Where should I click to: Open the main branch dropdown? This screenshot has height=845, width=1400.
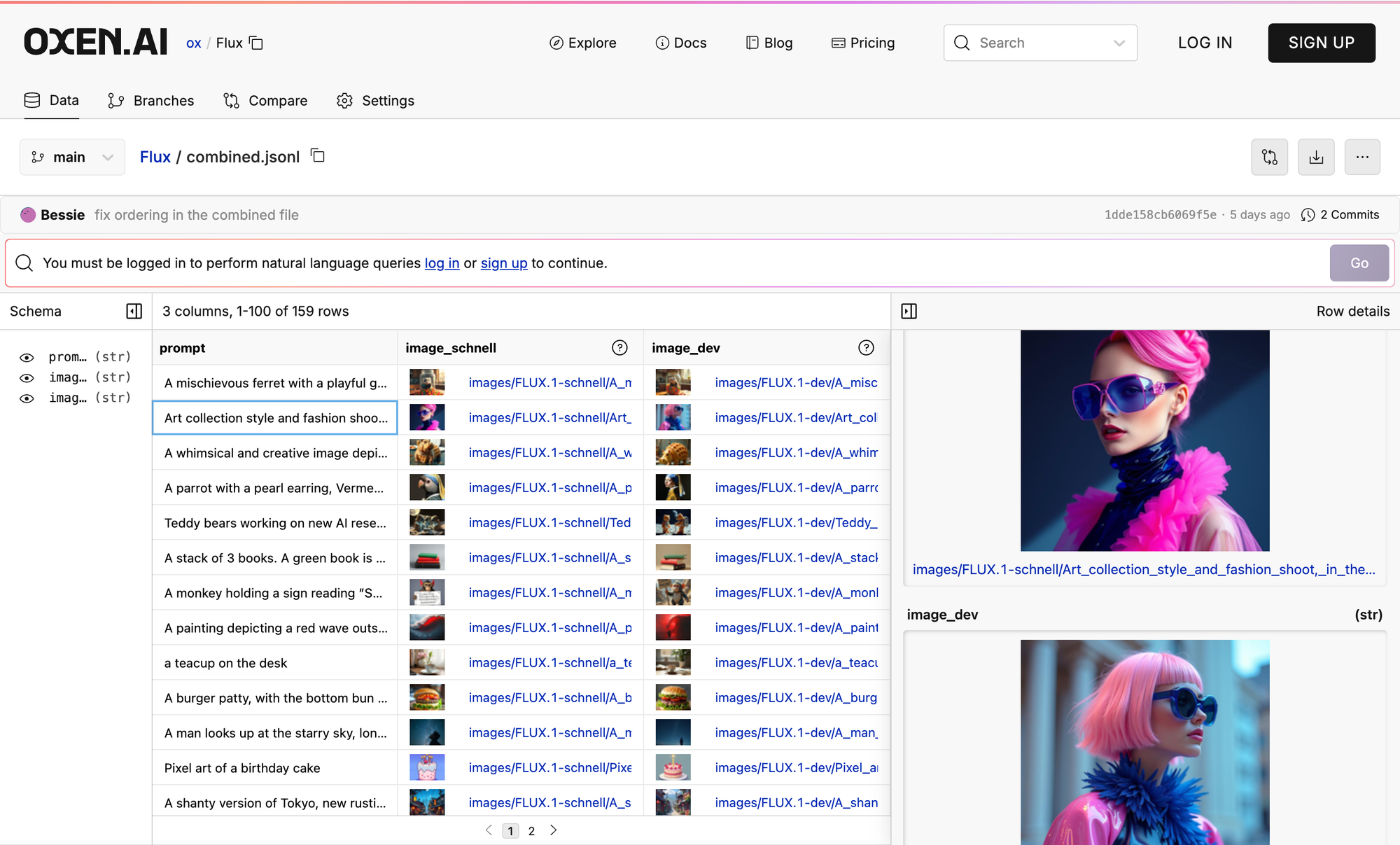pyautogui.click(x=72, y=157)
